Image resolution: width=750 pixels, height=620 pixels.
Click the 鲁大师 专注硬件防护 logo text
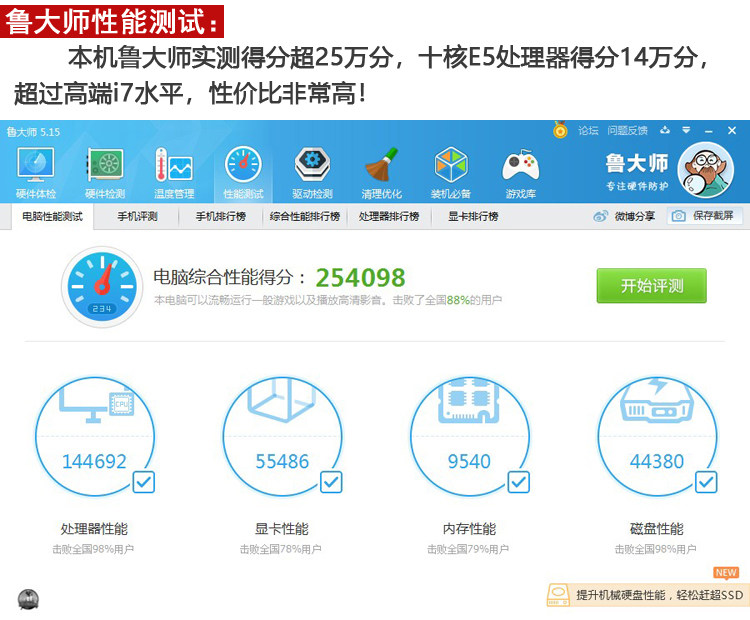pyautogui.click(x=637, y=172)
